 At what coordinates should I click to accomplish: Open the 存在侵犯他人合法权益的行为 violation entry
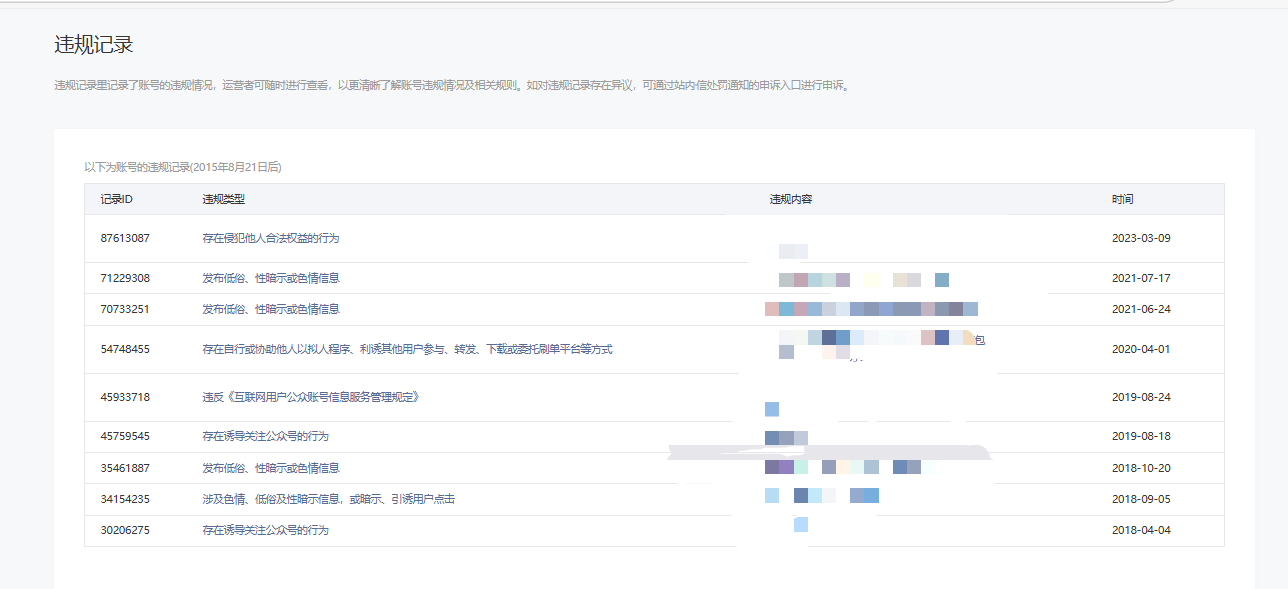pos(270,238)
